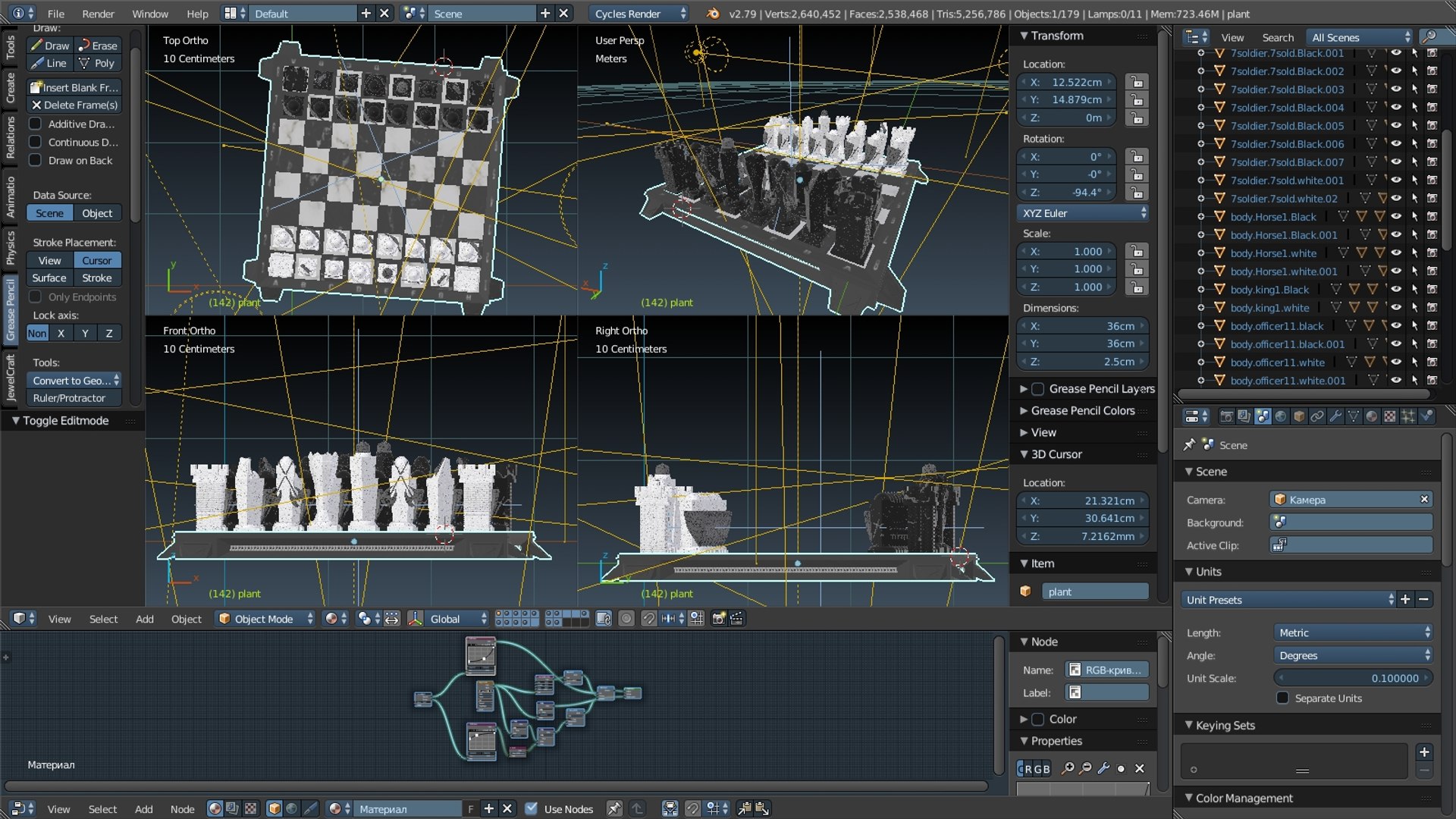Open the Material properties tab (sphere icon)
The image size is (1456, 819).
[1372, 416]
